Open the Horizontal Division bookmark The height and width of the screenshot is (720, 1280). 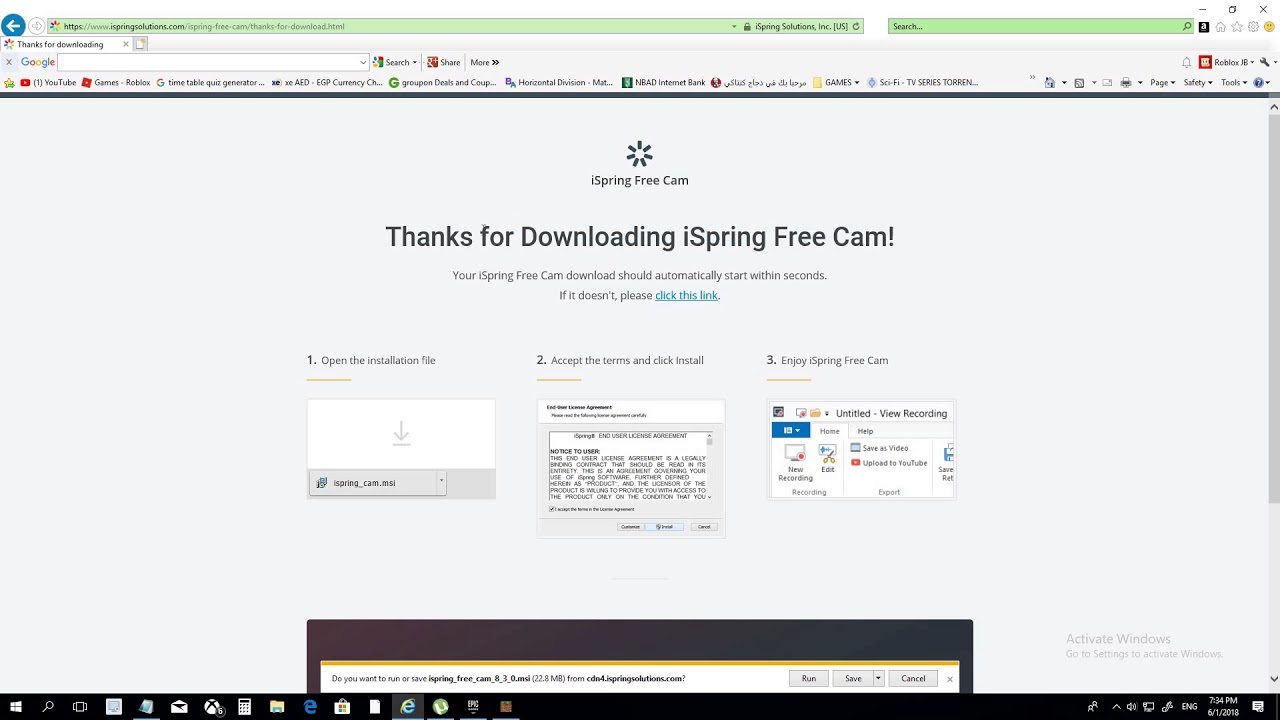(x=559, y=83)
